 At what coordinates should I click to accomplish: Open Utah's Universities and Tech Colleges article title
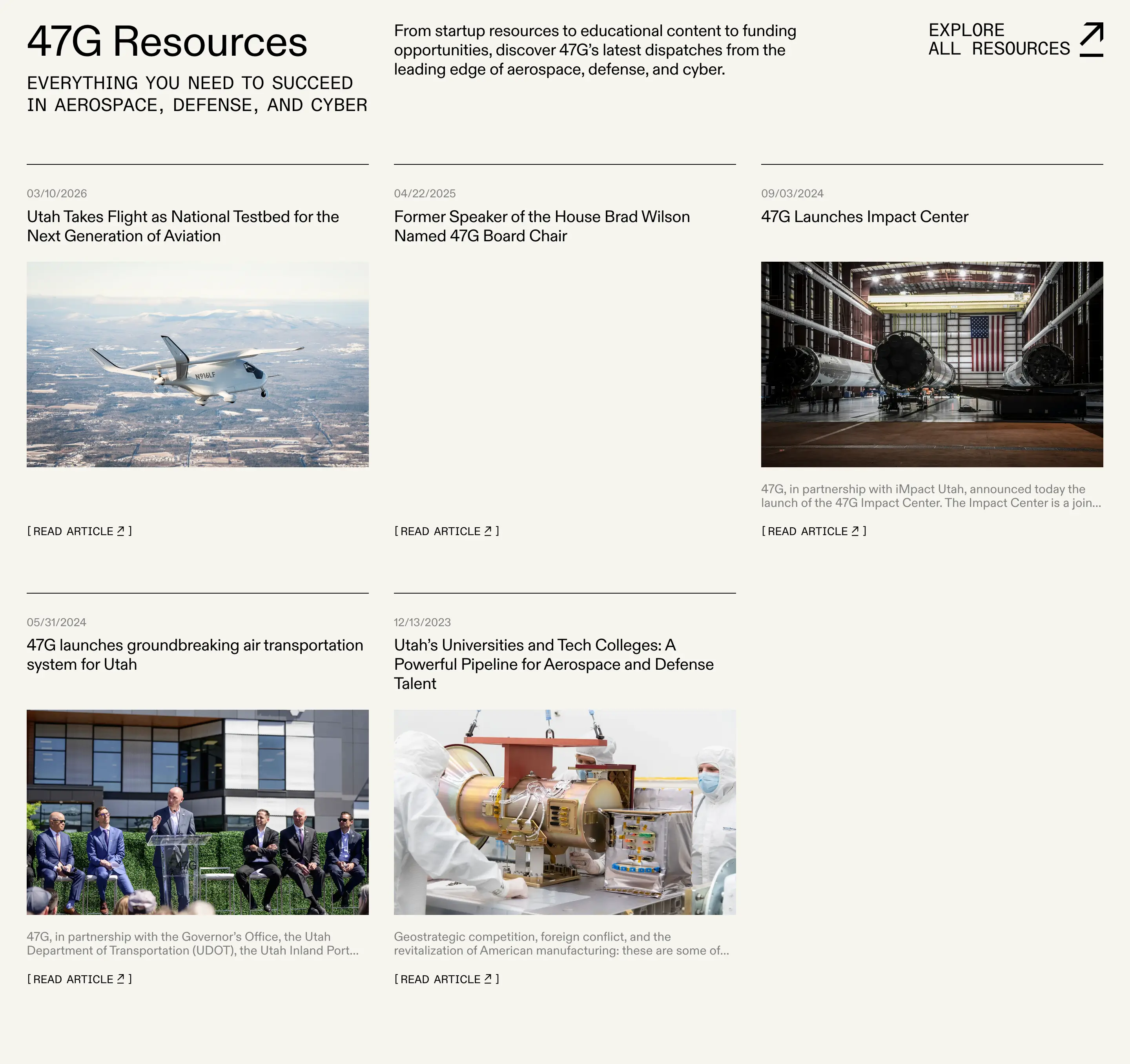554,665
